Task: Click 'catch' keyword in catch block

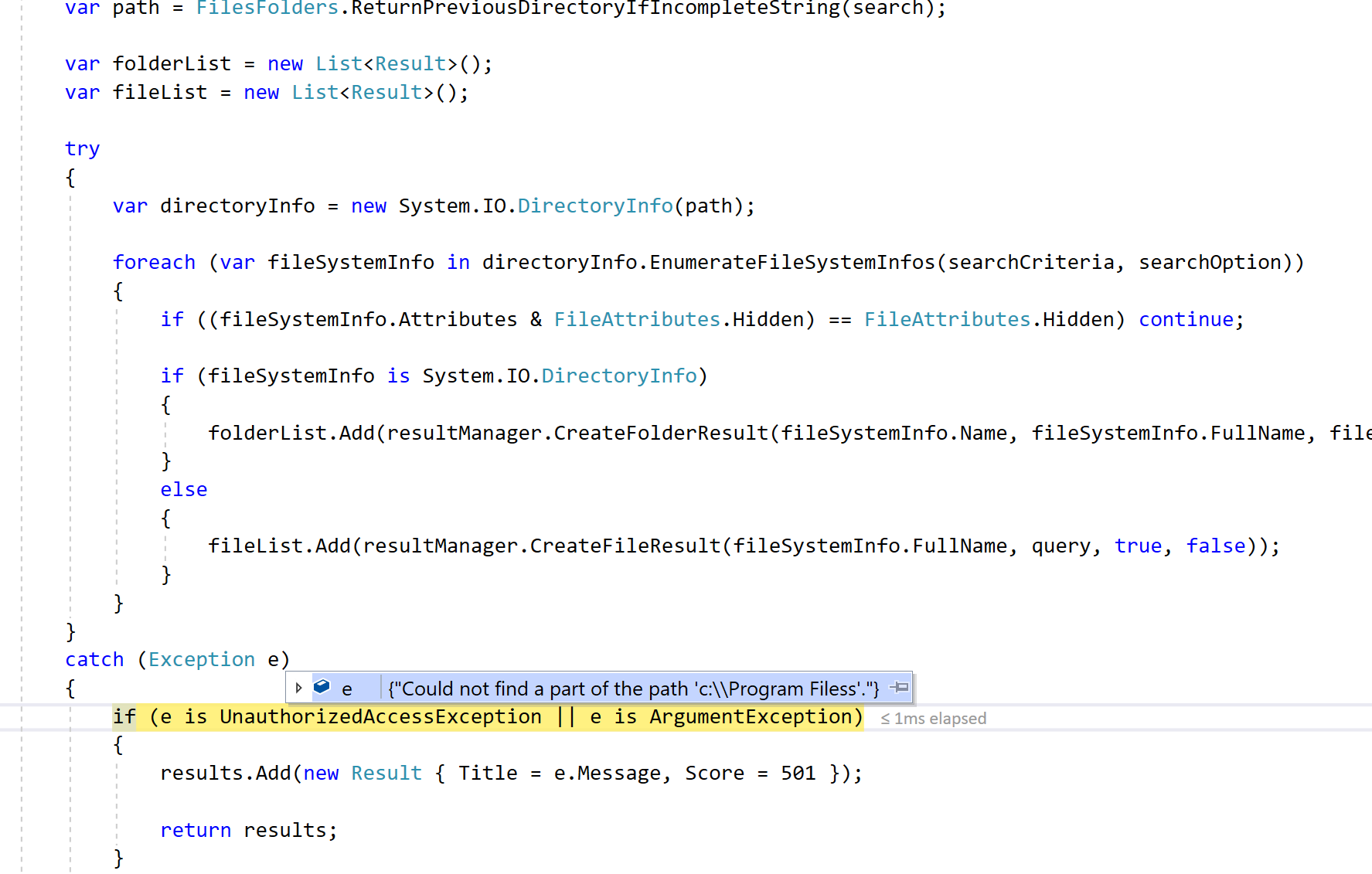Action: point(94,660)
